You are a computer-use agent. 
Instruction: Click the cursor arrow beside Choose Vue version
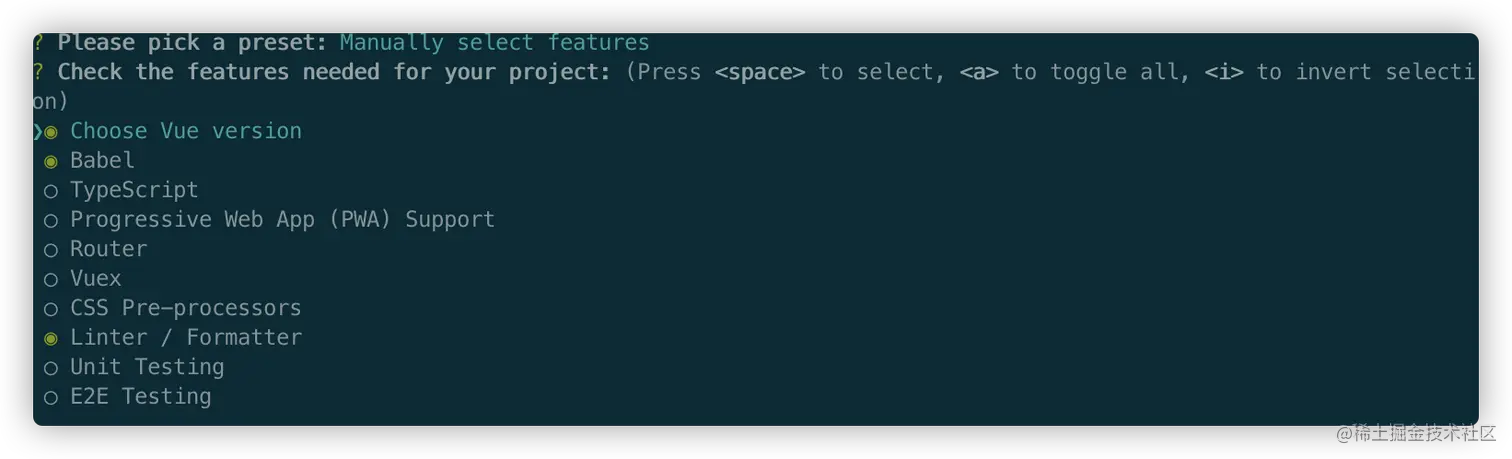click(x=37, y=132)
